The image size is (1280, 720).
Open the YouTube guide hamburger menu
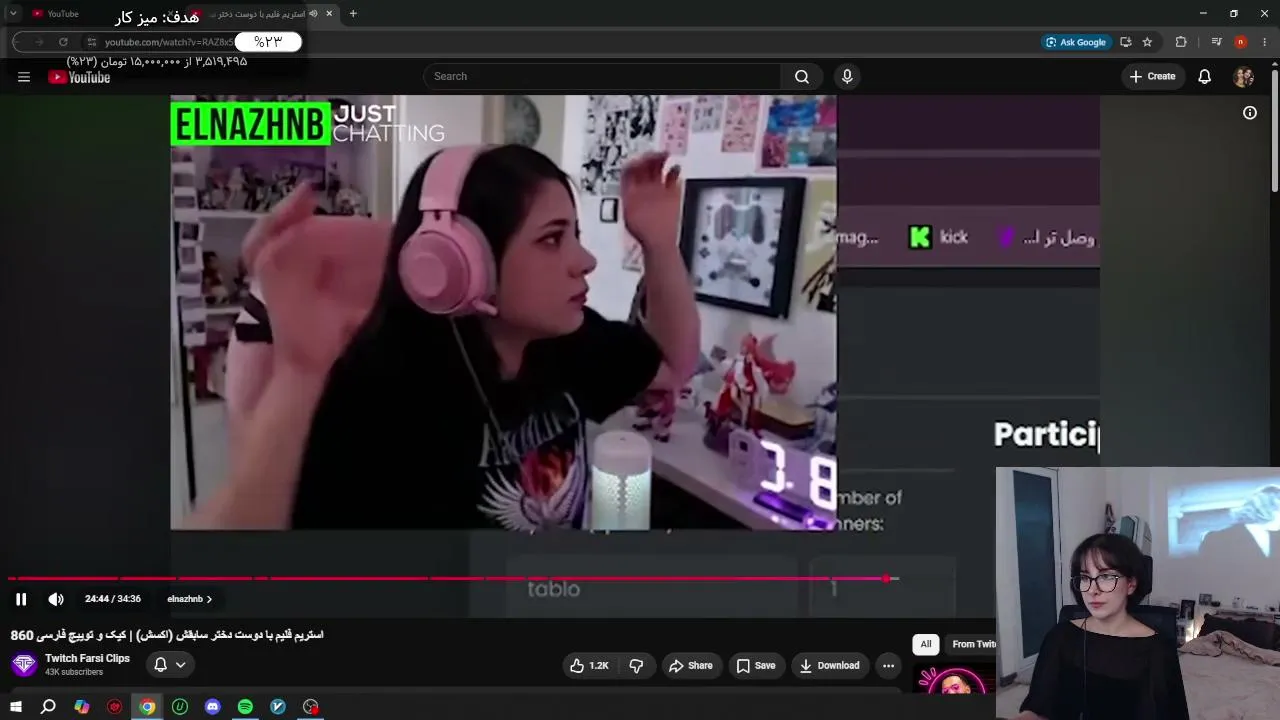24,77
